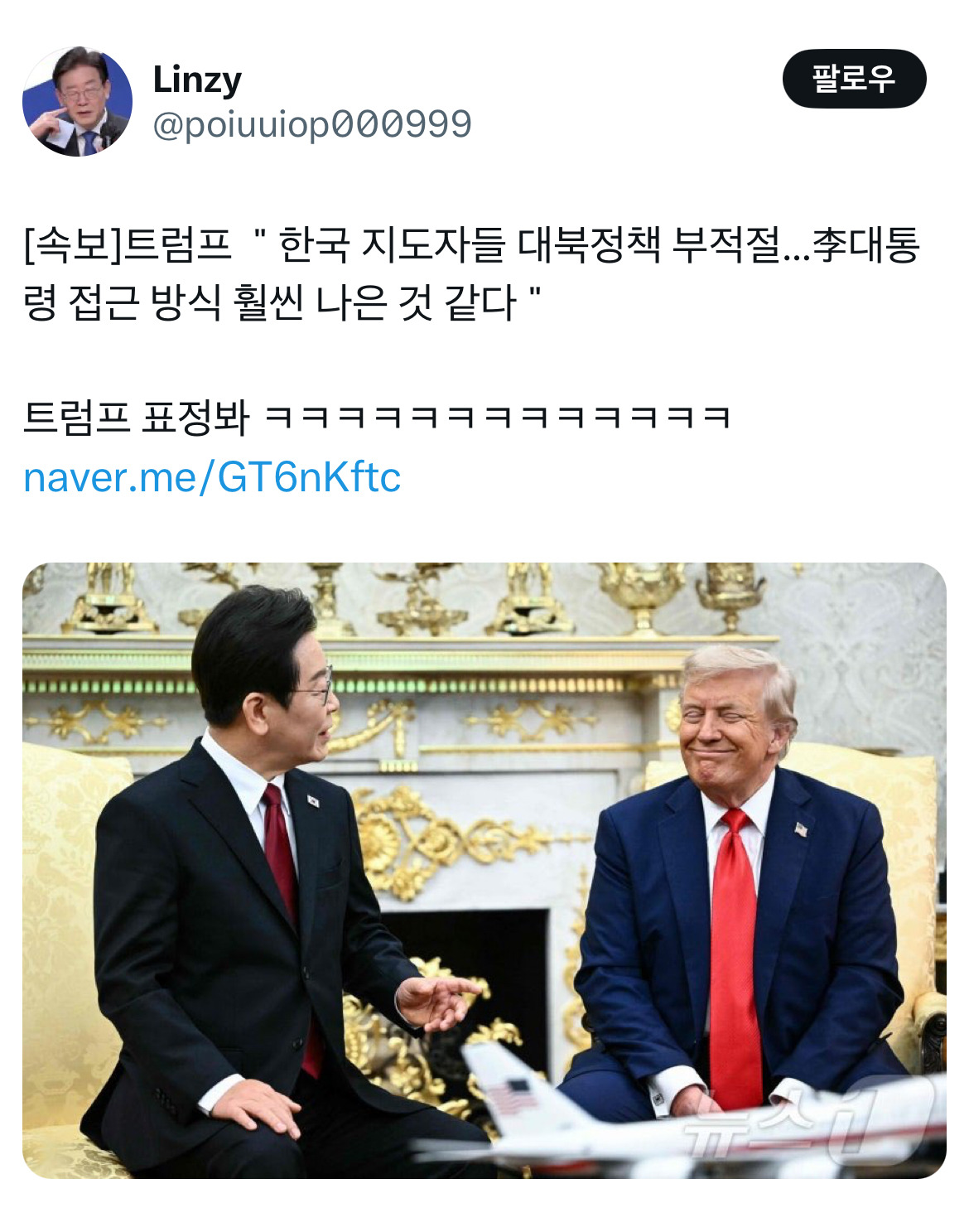Click the red tie on navy suit
The image size is (969, 1232).
tap(735, 953)
